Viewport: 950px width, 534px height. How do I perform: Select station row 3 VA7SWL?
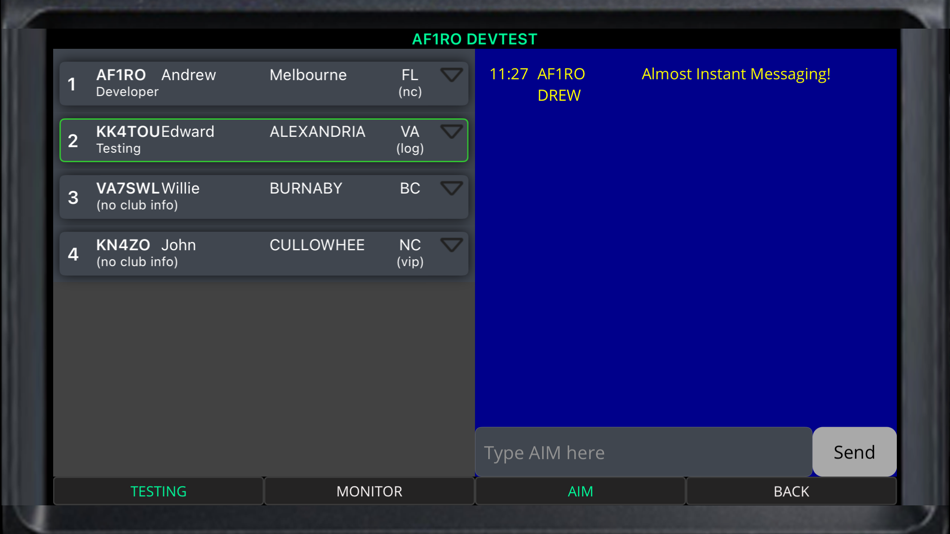coord(264,197)
